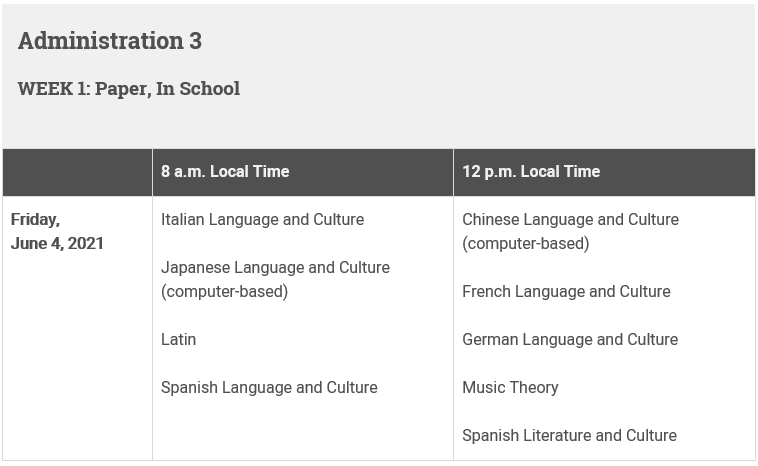
Task: Click (computer-based) note under Japanese exam
Action: tap(224, 291)
